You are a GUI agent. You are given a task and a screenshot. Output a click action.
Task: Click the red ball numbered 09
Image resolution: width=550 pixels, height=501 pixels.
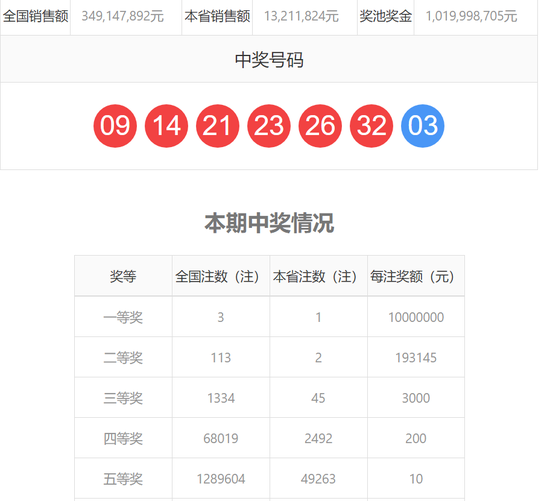tap(115, 126)
